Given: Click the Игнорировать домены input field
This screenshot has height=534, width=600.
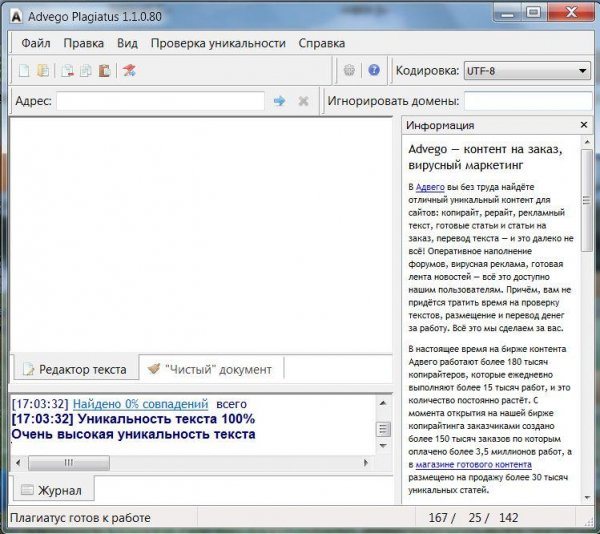Looking at the screenshot, I should (x=528, y=101).
